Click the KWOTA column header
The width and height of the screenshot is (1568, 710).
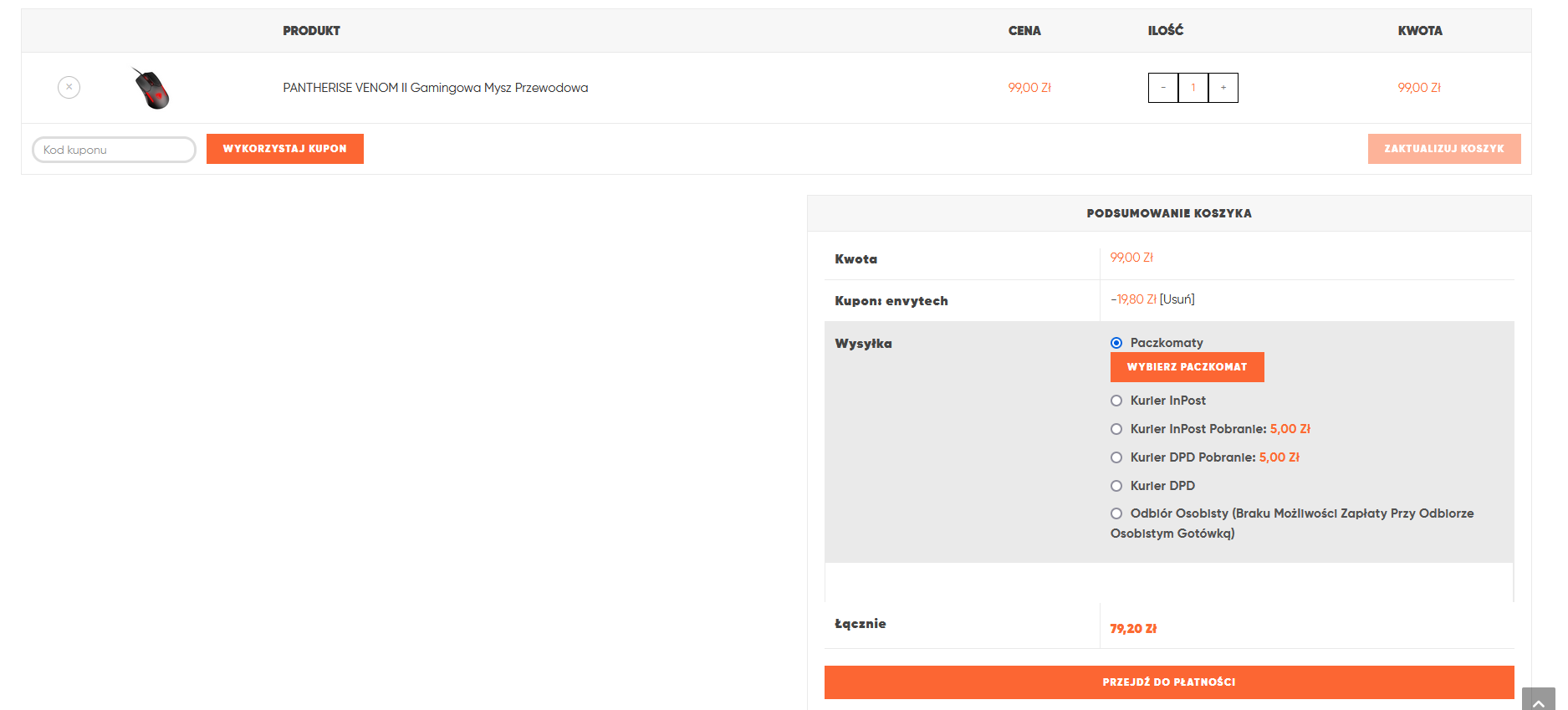click(x=1420, y=31)
